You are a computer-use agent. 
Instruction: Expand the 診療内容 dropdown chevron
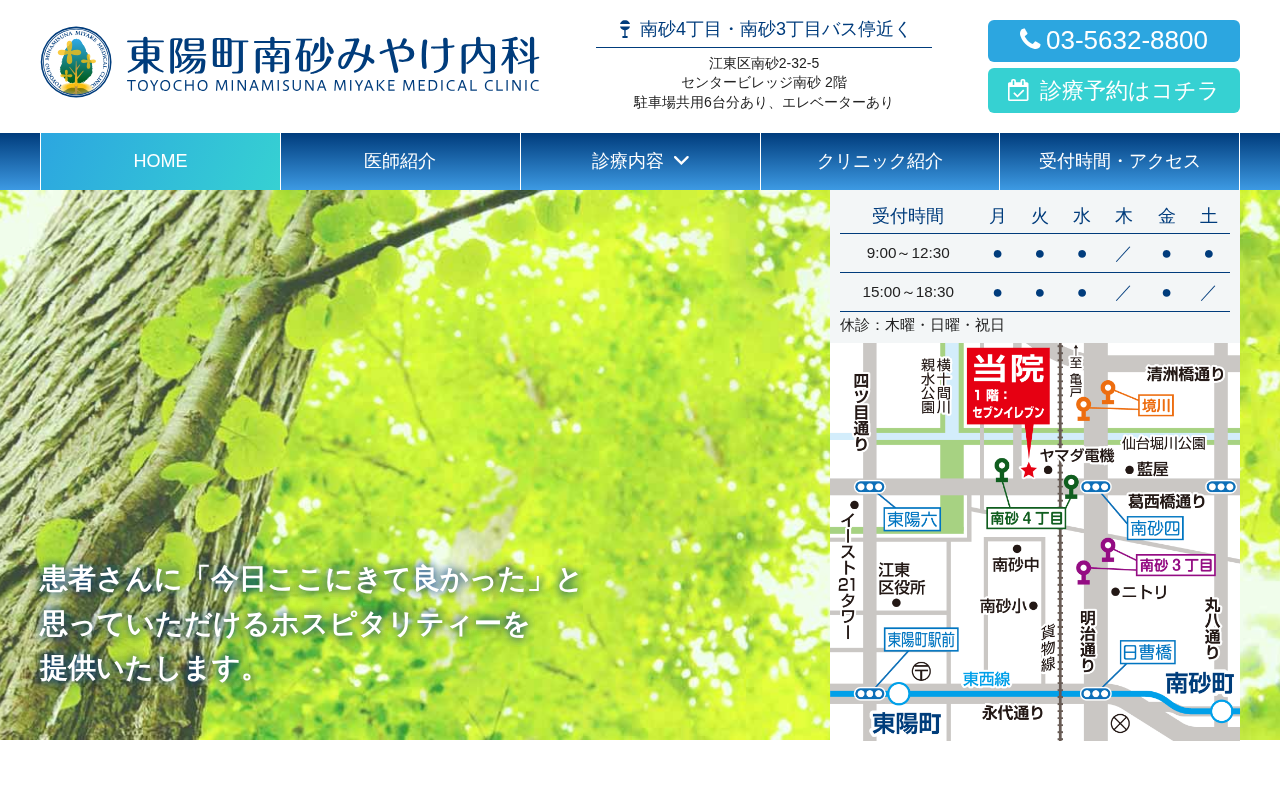(x=682, y=161)
